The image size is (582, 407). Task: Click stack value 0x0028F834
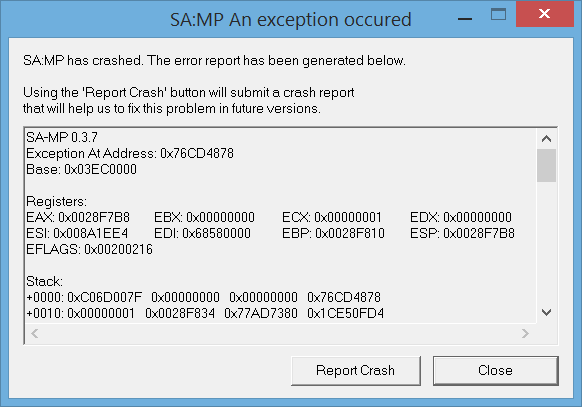[x=180, y=313]
